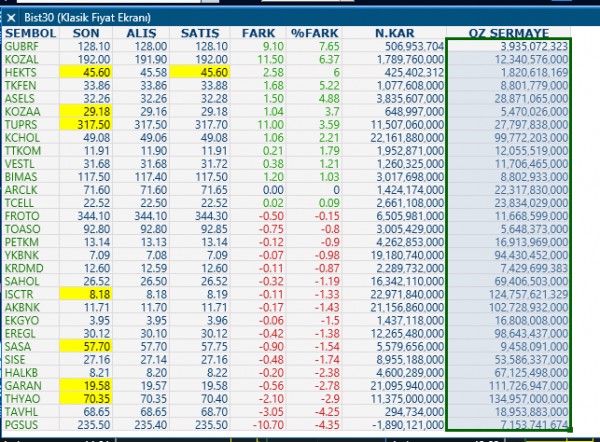600x442 pixels.
Task: Select the TKFEN symbol
Action: coord(20,85)
